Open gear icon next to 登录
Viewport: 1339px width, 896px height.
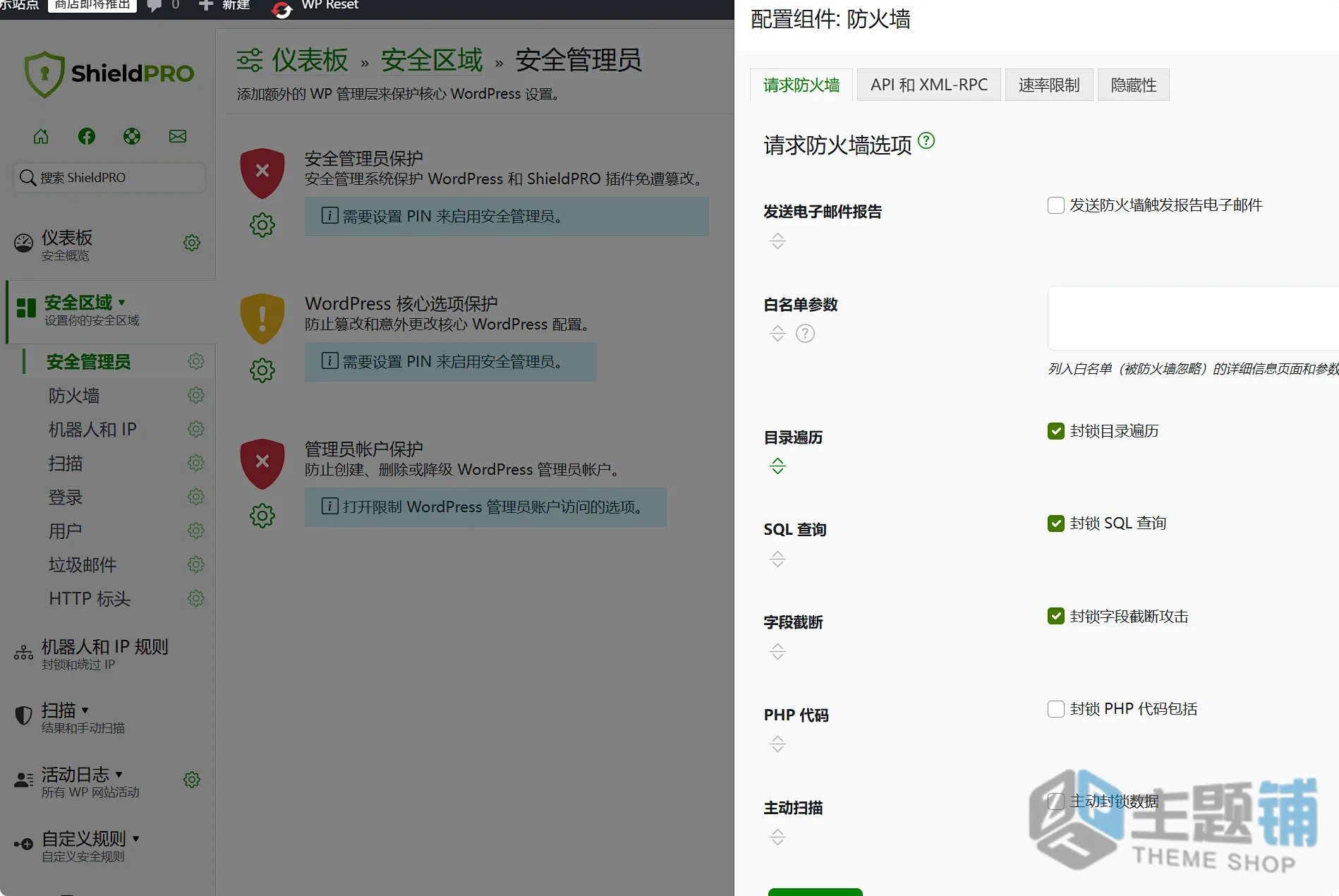click(x=196, y=497)
